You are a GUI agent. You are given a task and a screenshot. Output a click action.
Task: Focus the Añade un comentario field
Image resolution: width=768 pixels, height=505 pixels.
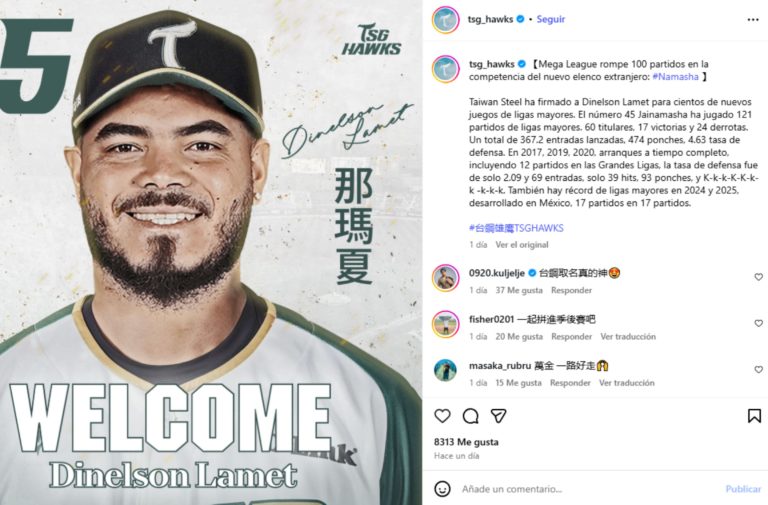click(588, 489)
